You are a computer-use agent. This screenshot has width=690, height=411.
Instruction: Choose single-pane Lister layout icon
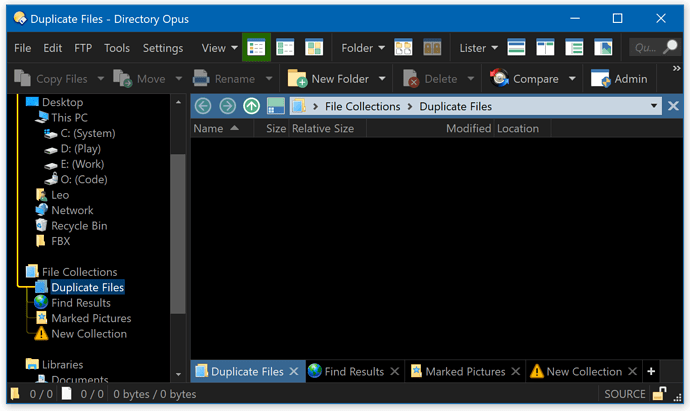click(516, 48)
